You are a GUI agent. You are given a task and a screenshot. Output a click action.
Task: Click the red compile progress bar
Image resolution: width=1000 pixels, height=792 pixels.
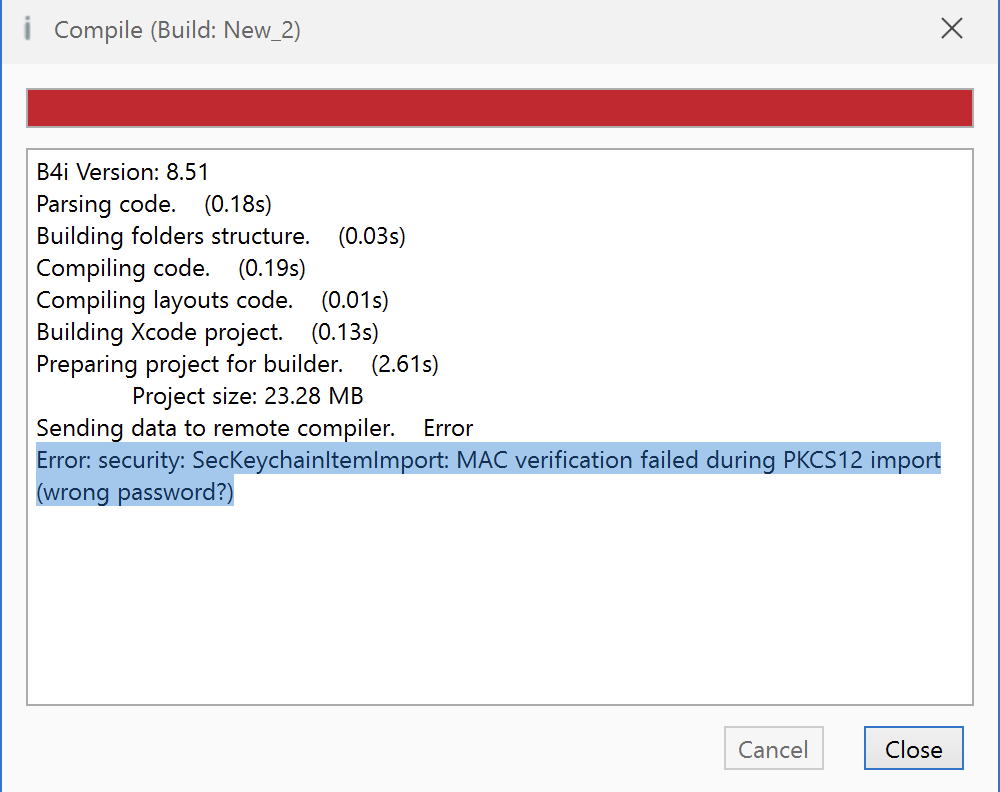[x=499, y=108]
